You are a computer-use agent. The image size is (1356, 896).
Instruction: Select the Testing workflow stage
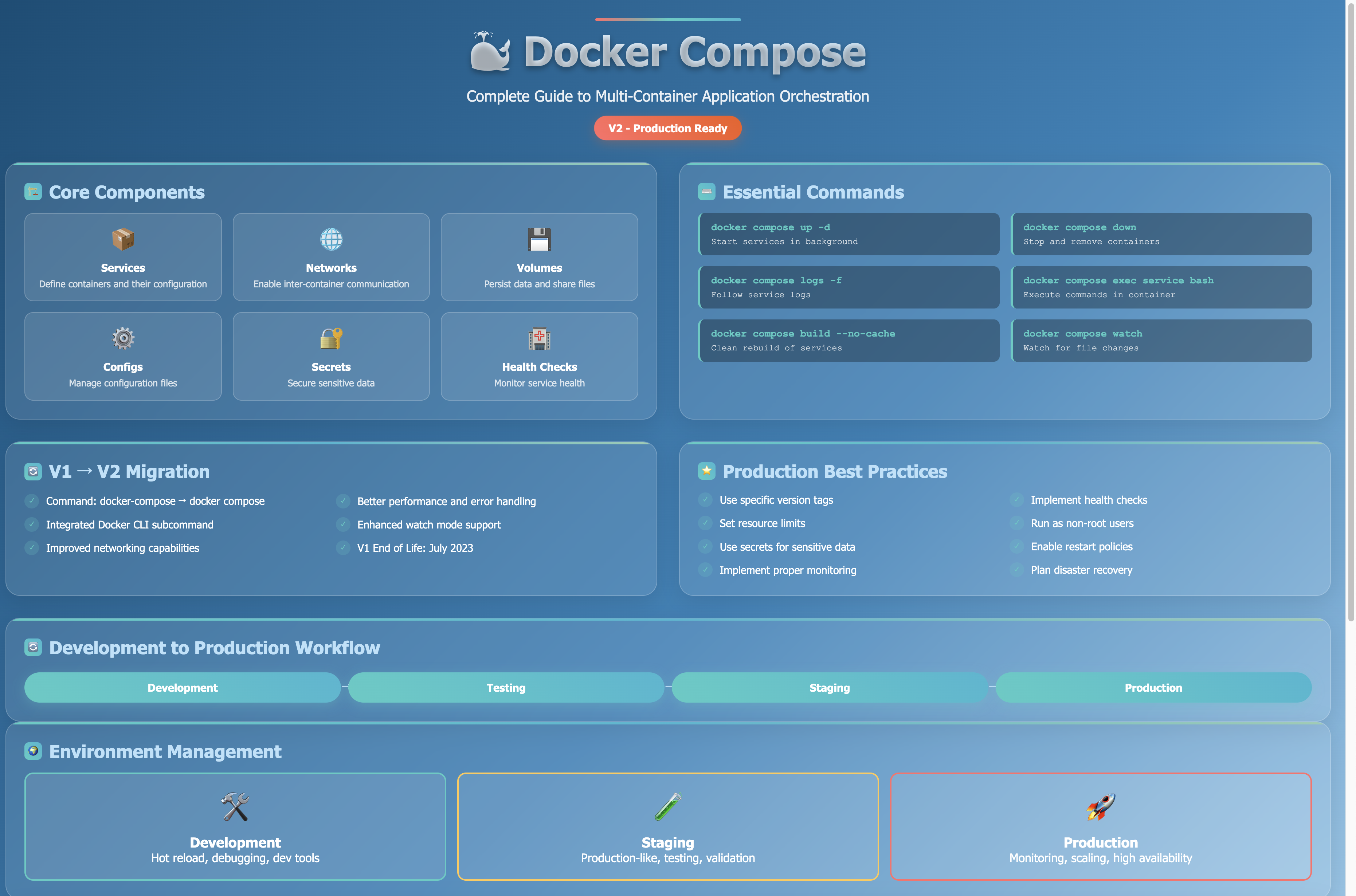click(506, 687)
